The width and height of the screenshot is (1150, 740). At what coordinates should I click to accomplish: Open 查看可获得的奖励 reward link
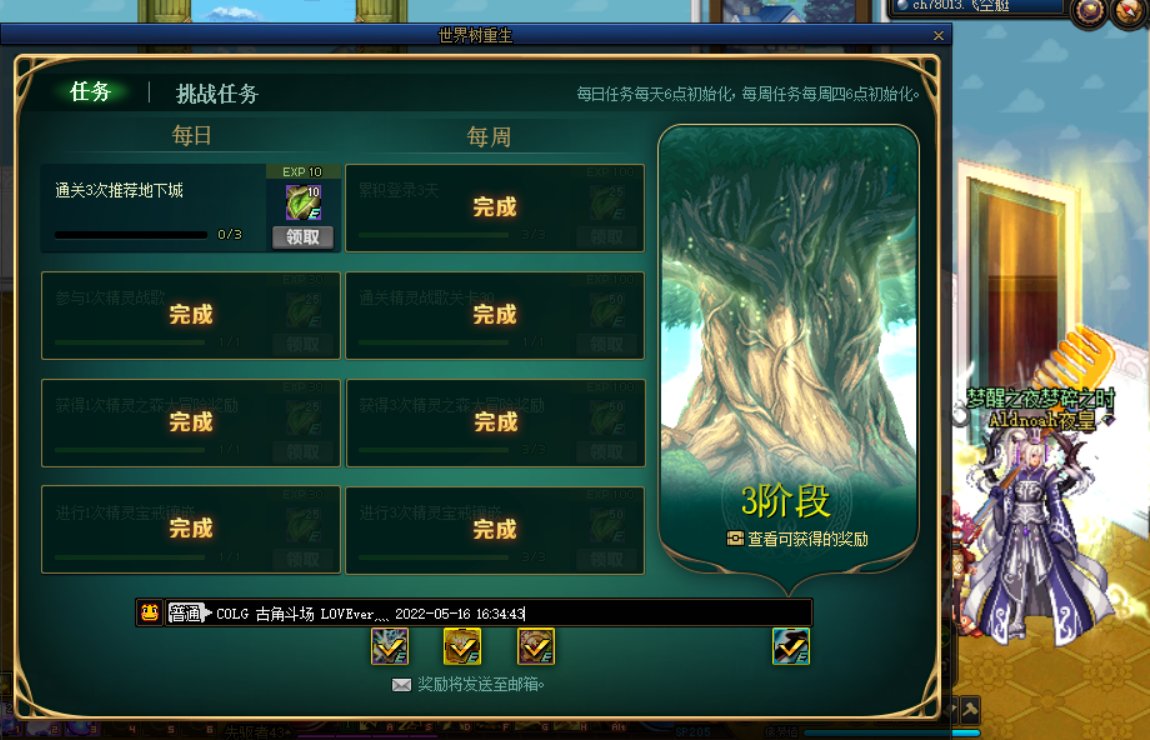coord(797,539)
